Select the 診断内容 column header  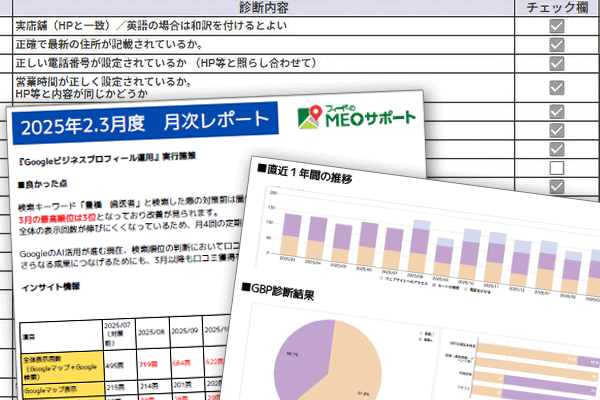pos(264,8)
